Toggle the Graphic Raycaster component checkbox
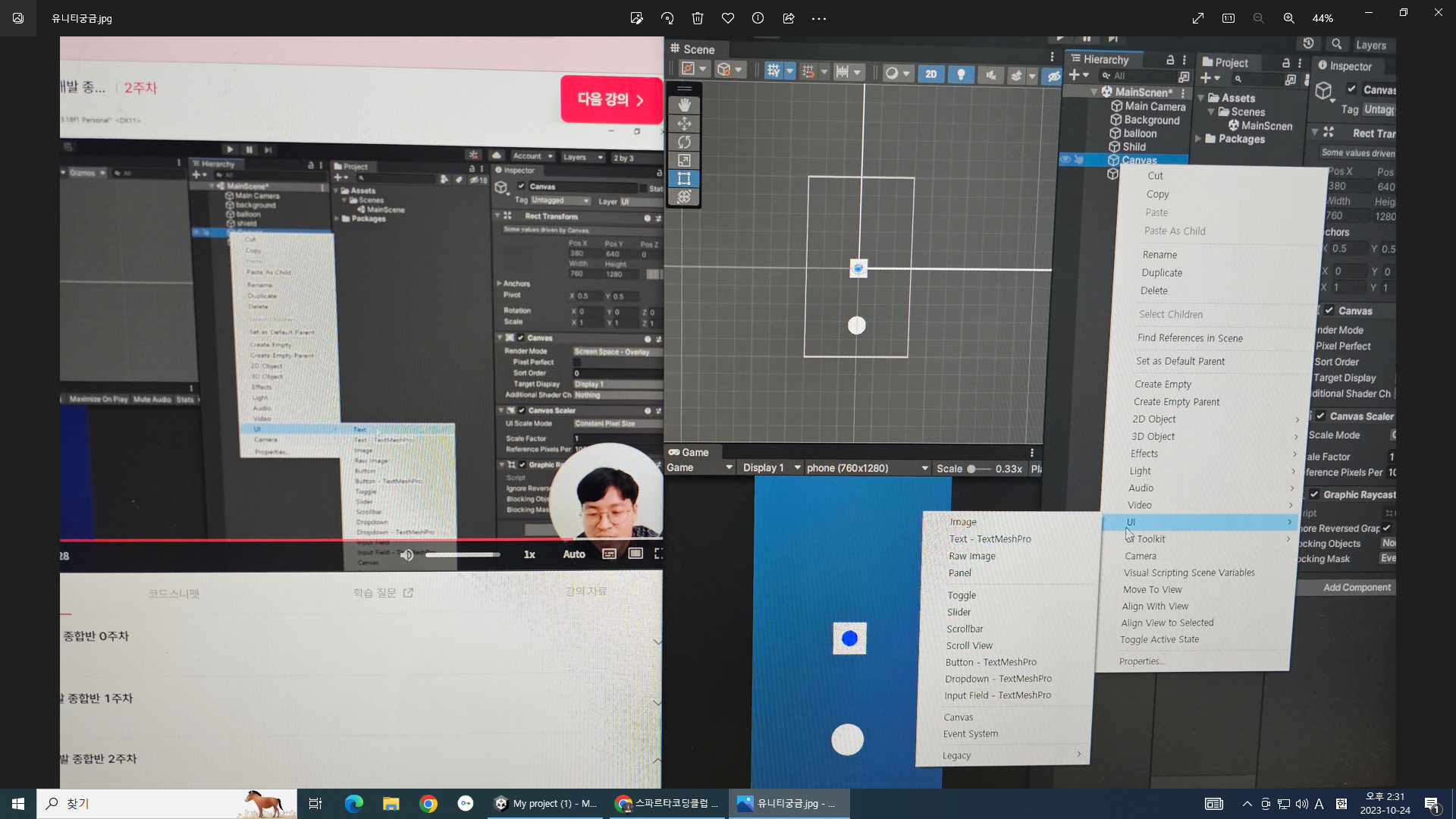This screenshot has width=1456, height=819. pyautogui.click(x=1314, y=494)
